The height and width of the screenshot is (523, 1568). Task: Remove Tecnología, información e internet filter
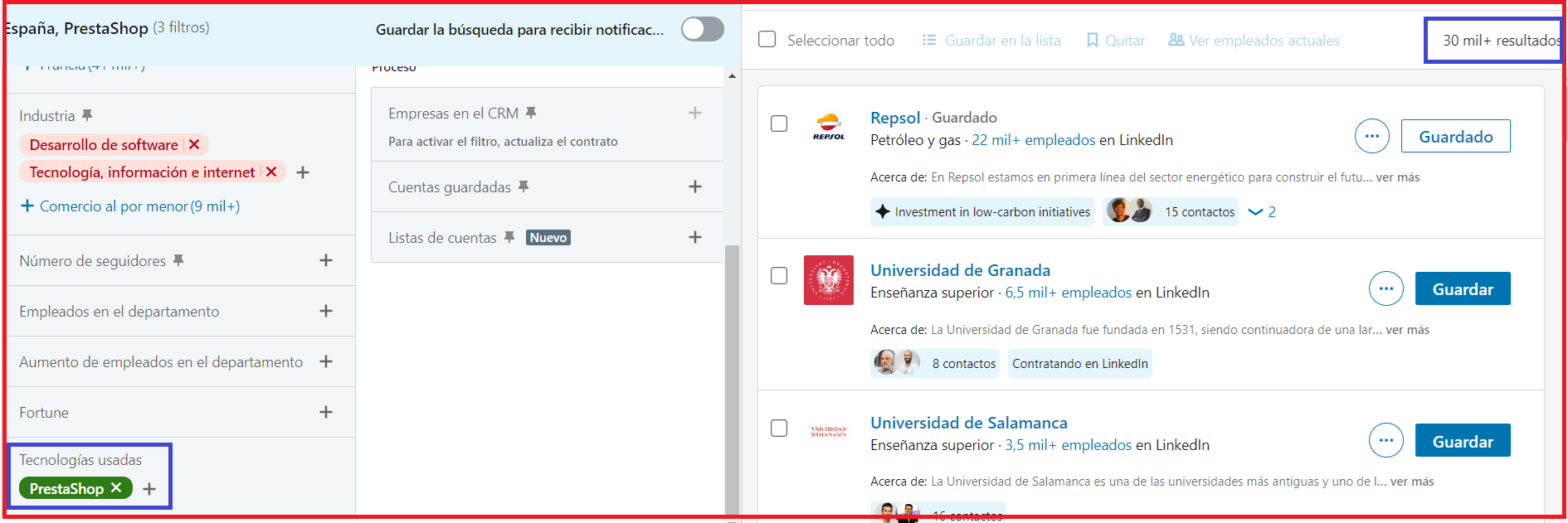point(271,172)
